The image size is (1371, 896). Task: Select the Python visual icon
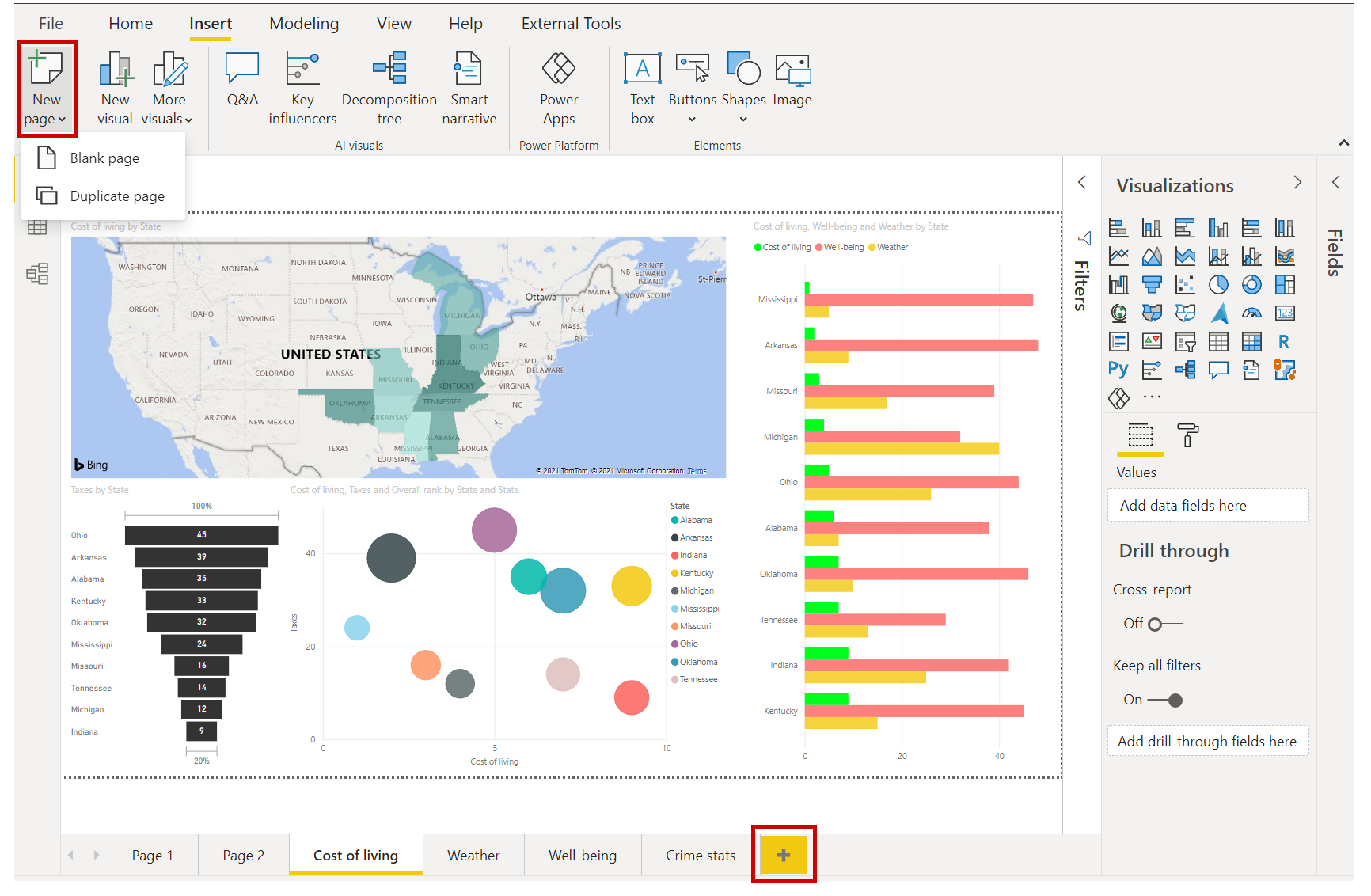1118,370
